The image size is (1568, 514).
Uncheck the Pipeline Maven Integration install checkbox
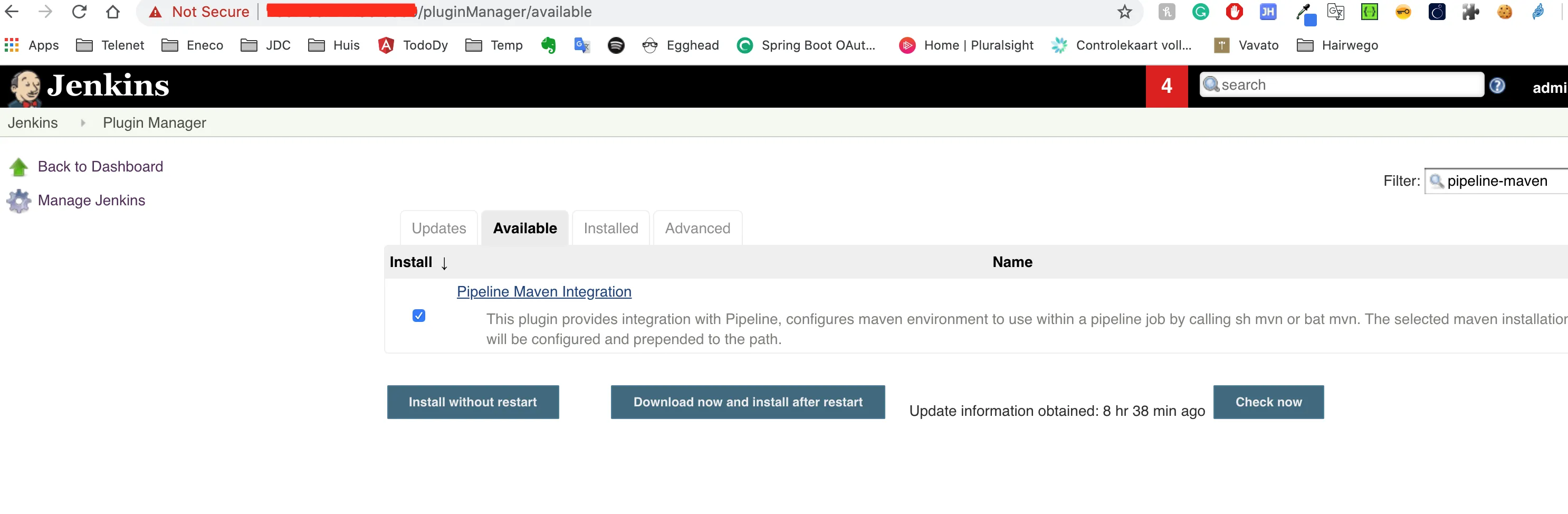coord(419,316)
